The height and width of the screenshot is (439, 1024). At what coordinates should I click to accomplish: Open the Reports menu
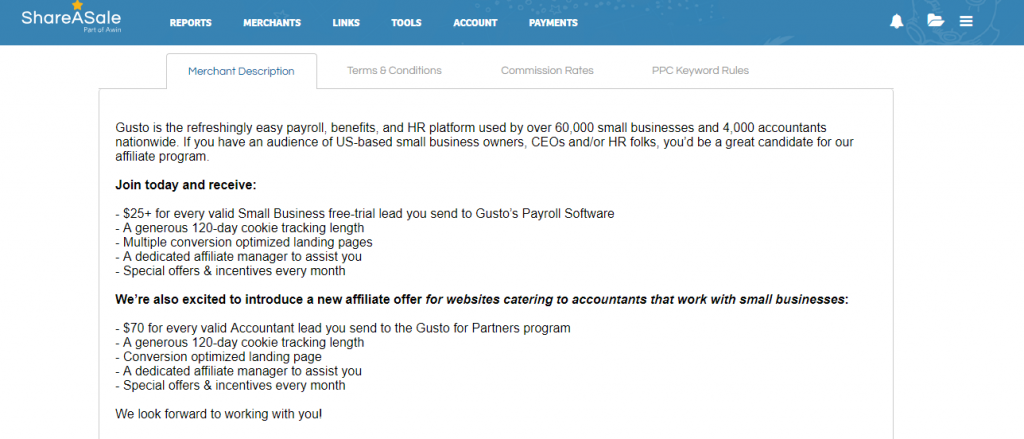[191, 23]
